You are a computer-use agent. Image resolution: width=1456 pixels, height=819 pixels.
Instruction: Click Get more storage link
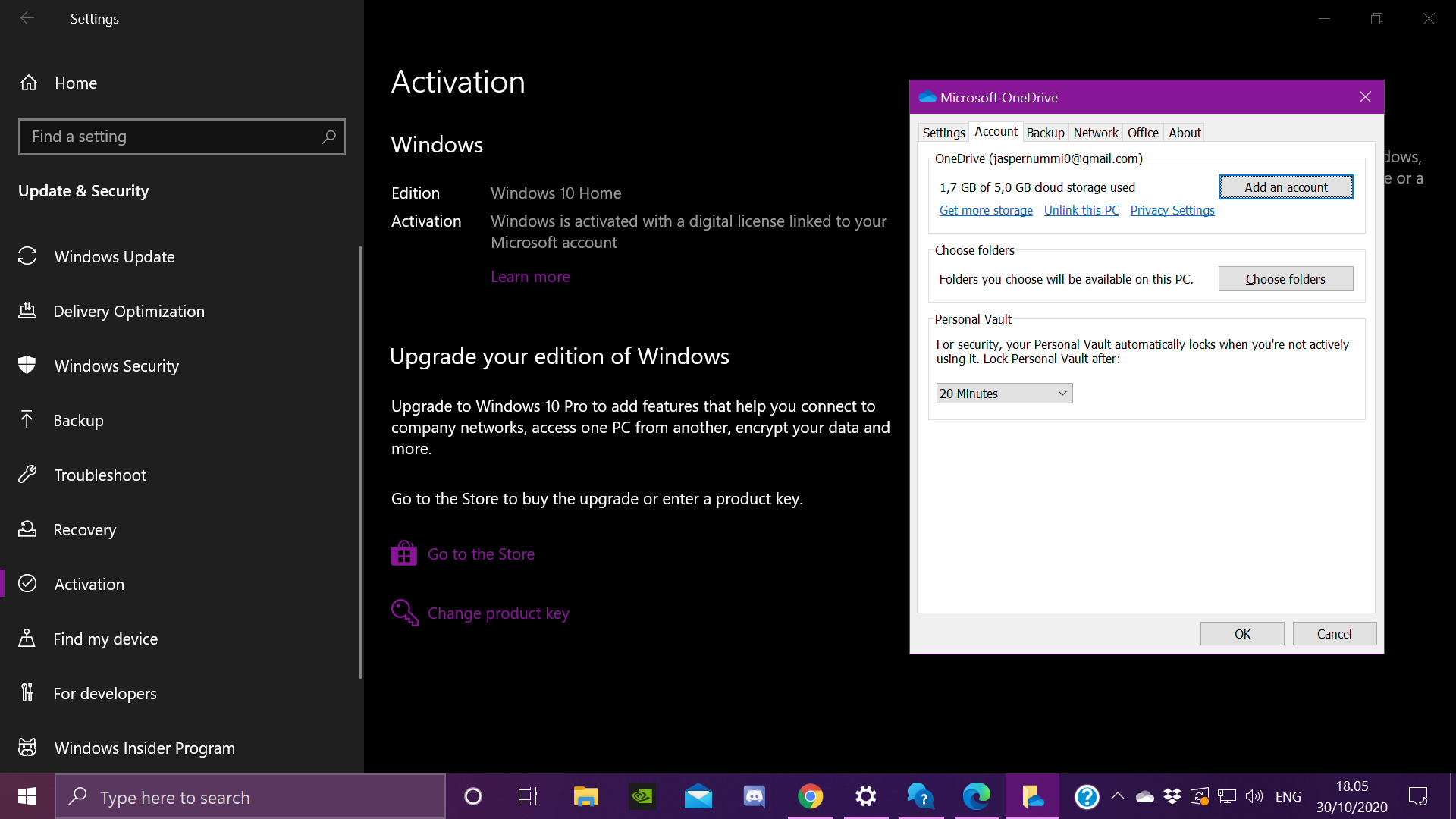(x=986, y=210)
